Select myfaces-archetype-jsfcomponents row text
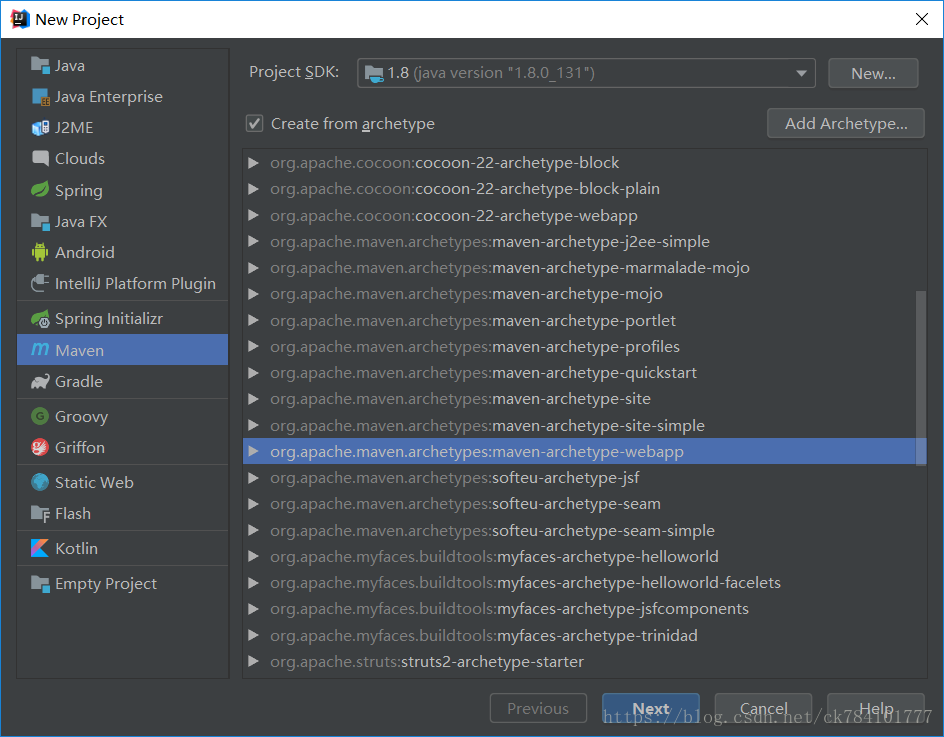944x737 pixels. click(x=509, y=609)
